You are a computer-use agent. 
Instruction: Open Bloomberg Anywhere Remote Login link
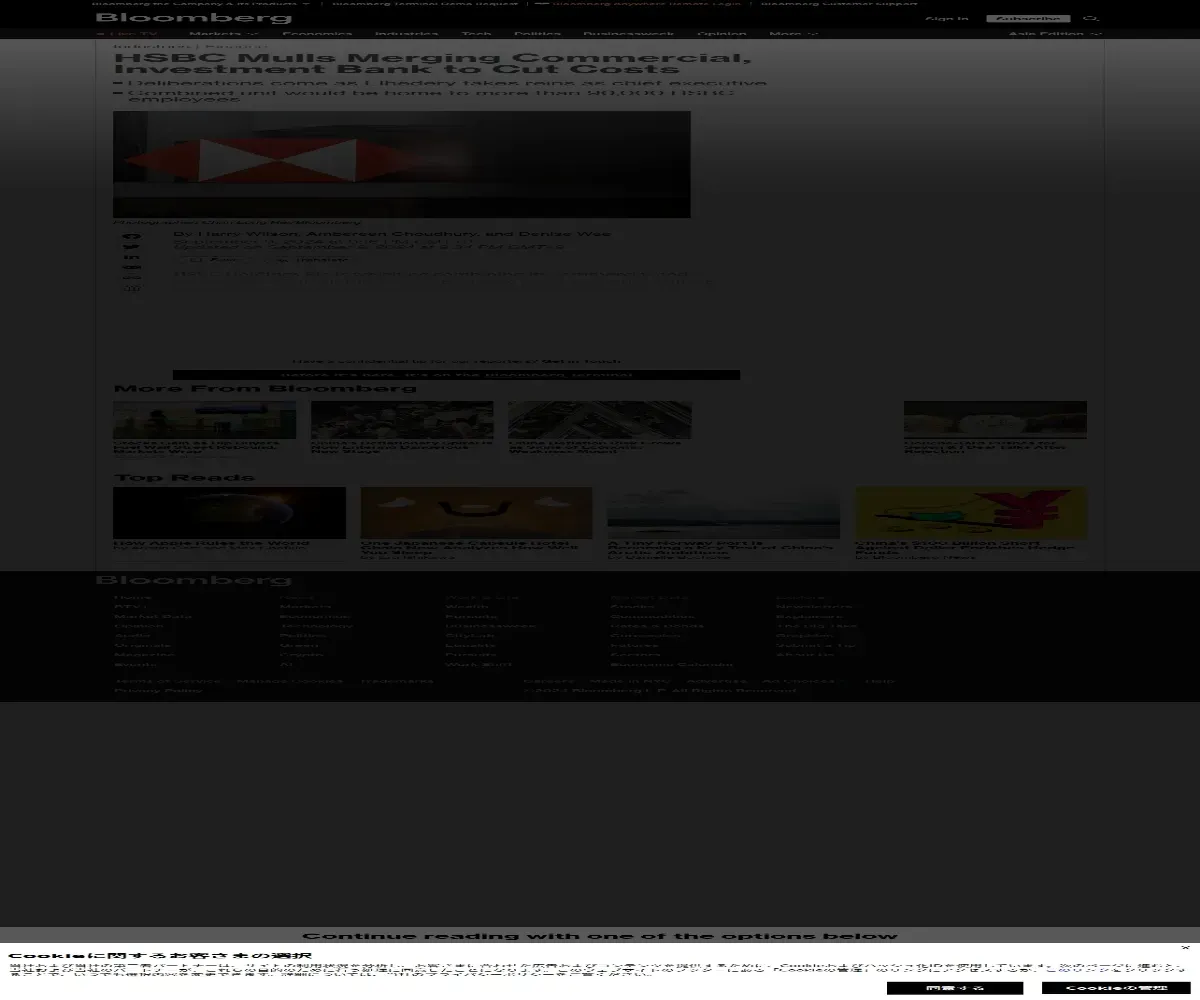639,3
